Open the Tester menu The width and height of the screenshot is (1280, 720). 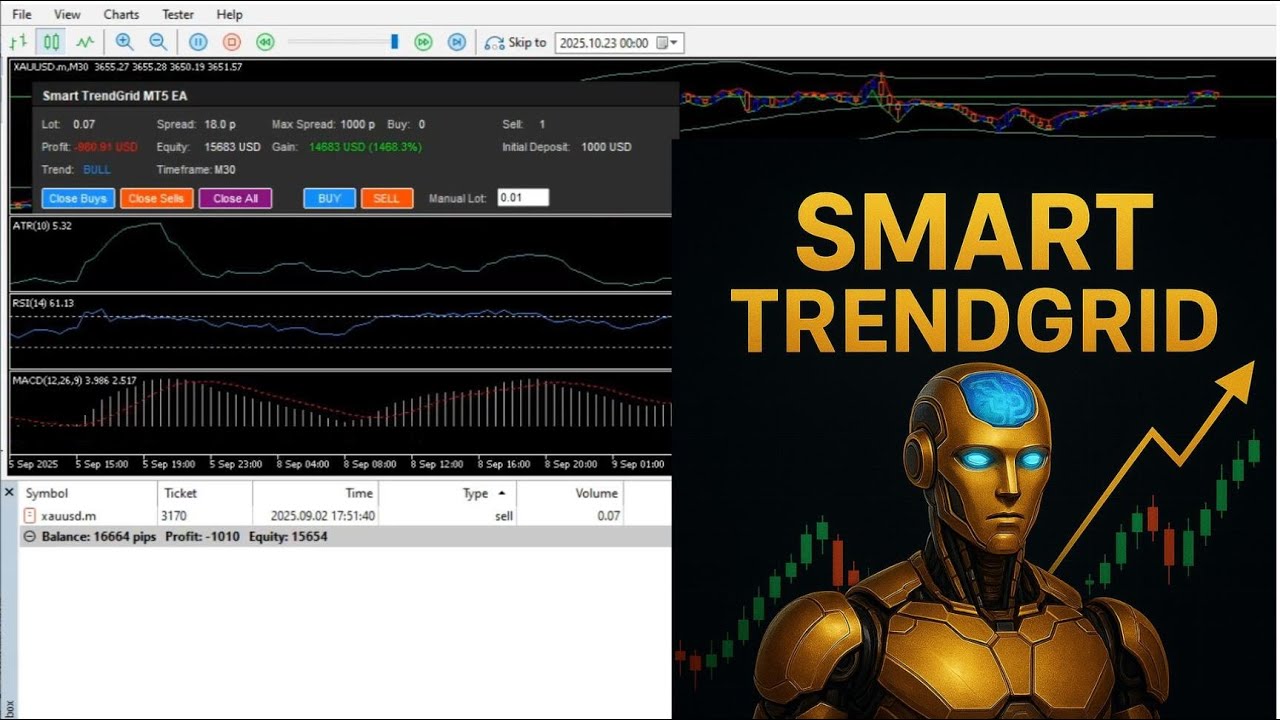pyautogui.click(x=178, y=14)
